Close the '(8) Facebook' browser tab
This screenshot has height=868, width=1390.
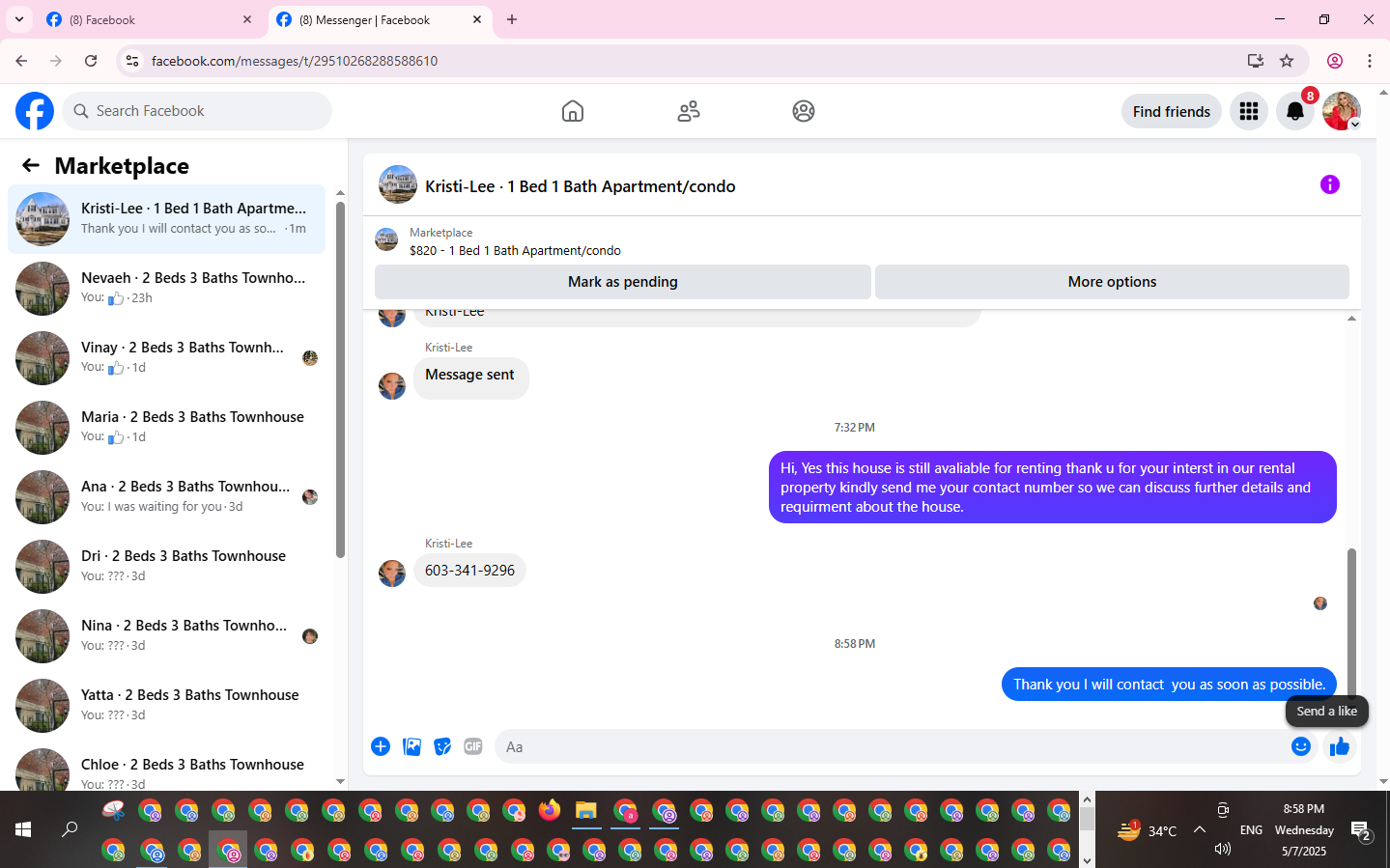(x=247, y=19)
